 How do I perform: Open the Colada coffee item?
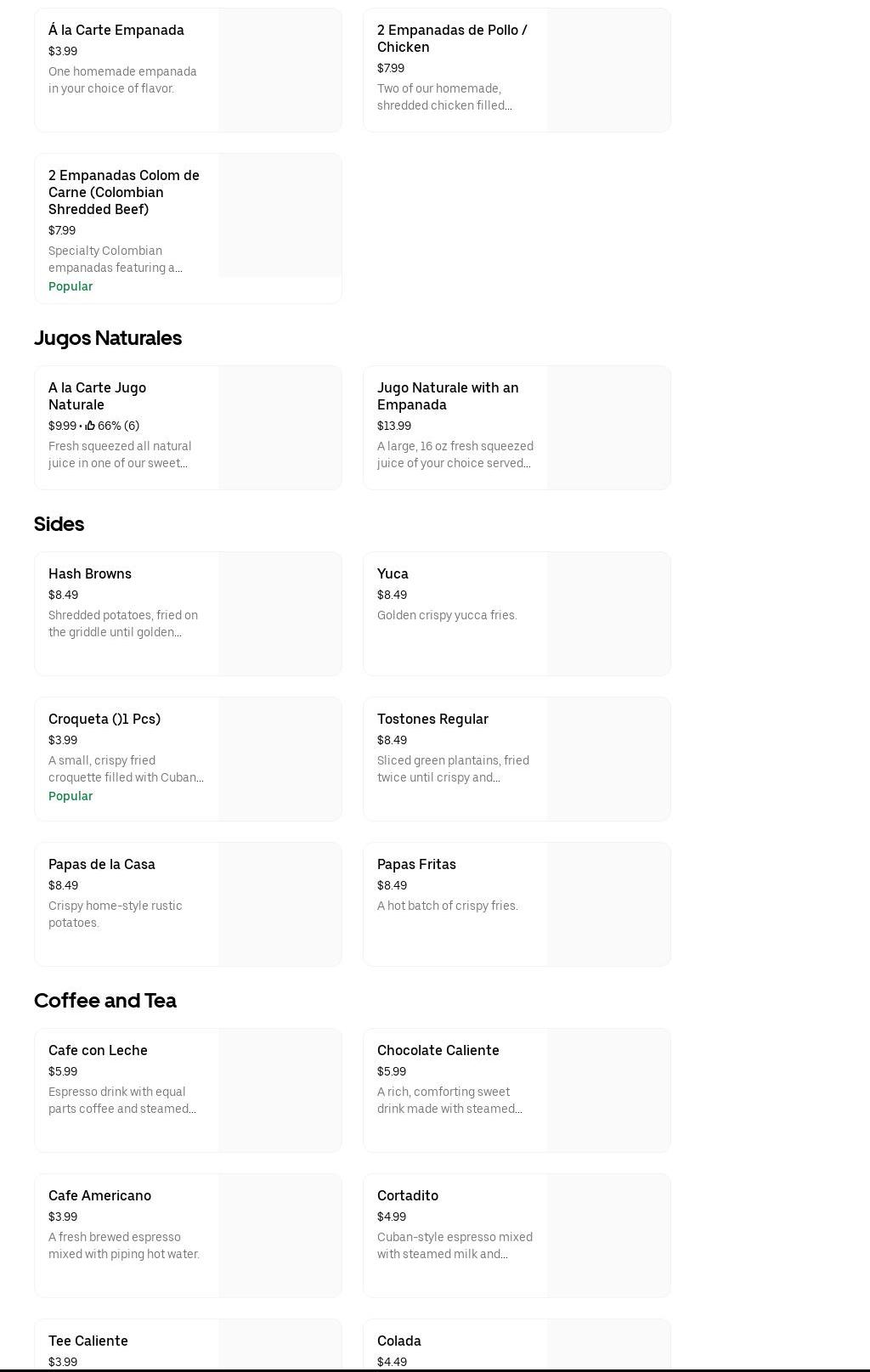[399, 1341]
